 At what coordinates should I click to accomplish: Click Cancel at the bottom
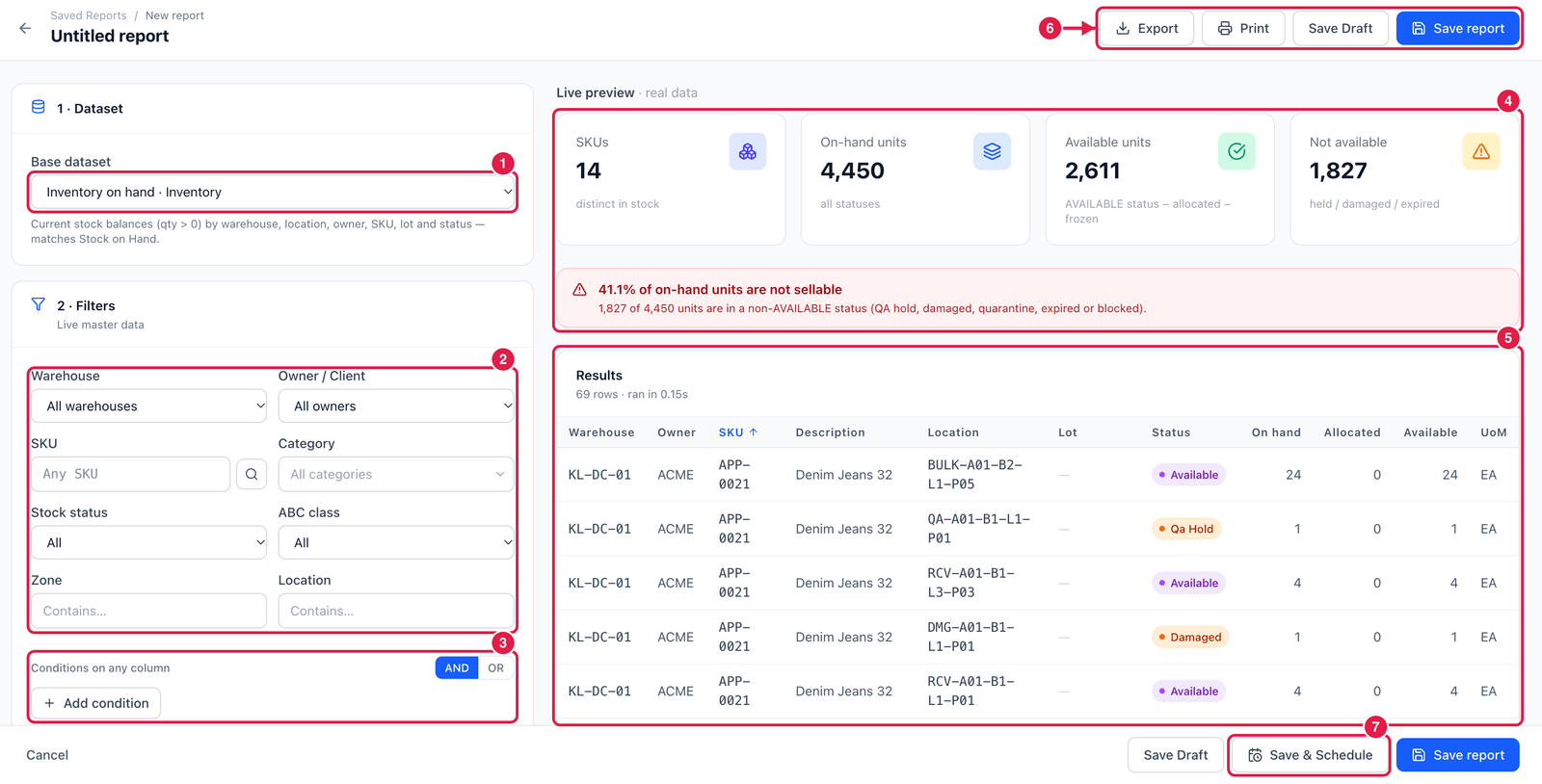click(47, 755)
